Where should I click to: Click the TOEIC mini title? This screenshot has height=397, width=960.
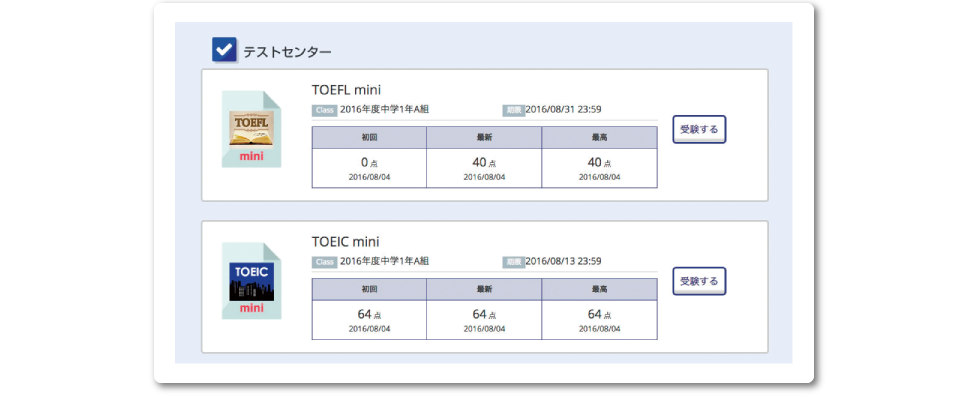pos(345,242)
